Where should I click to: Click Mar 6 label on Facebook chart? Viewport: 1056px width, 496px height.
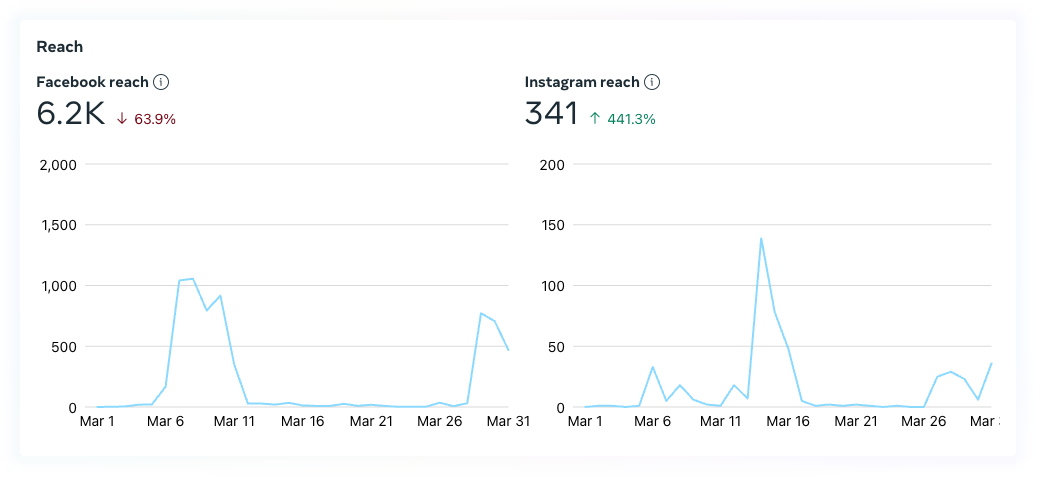pyautogui.click(x=165, y=422)
